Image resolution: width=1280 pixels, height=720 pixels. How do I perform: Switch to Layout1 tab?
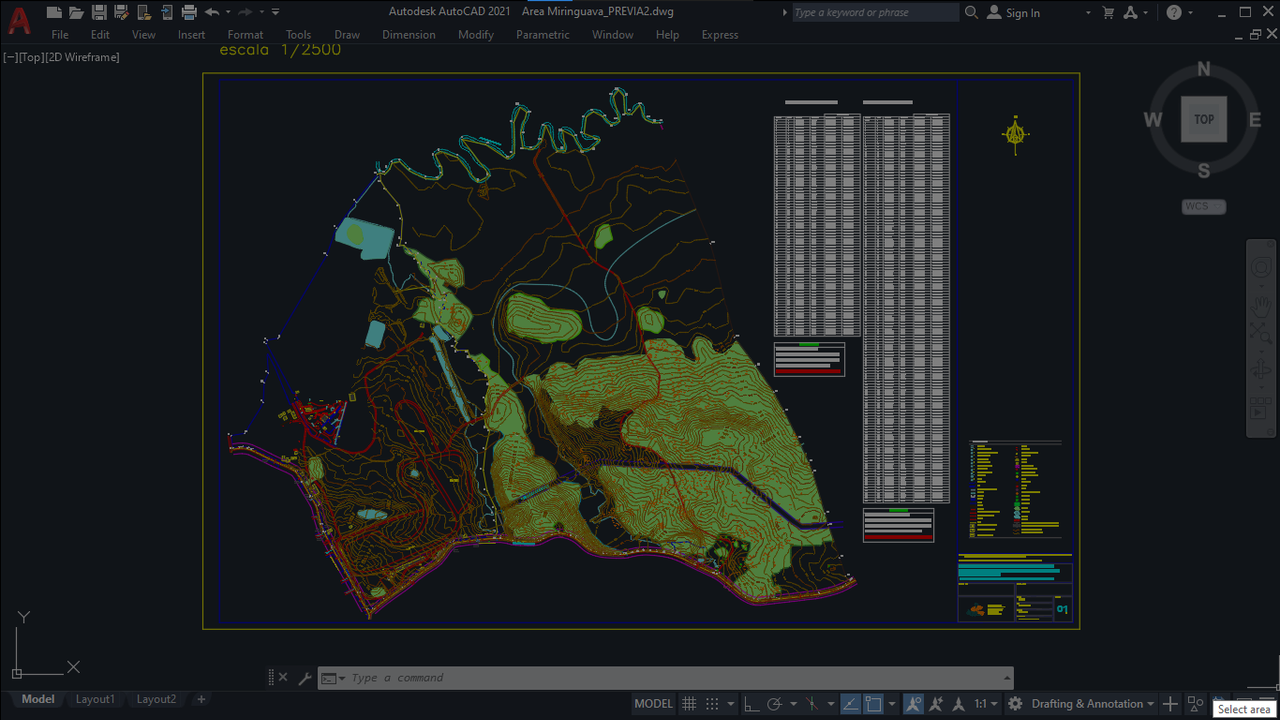[95, 700]
